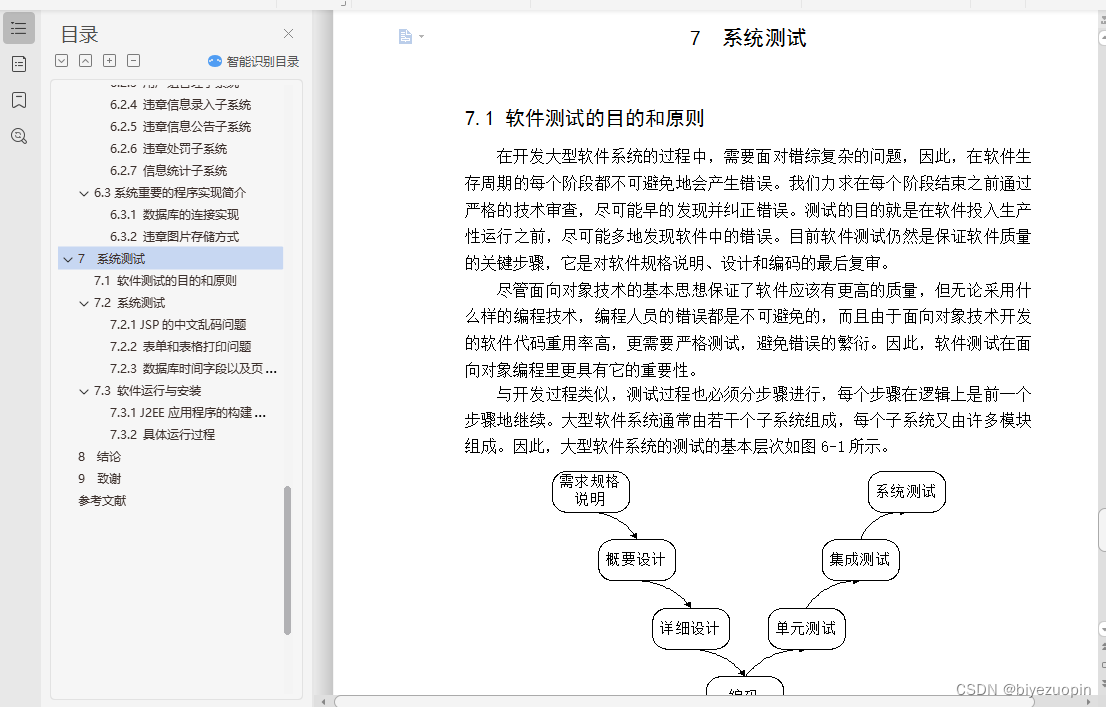
Task: Go to 6.2.5 违章信息公告子系统
Action: [x=181, y=126]
